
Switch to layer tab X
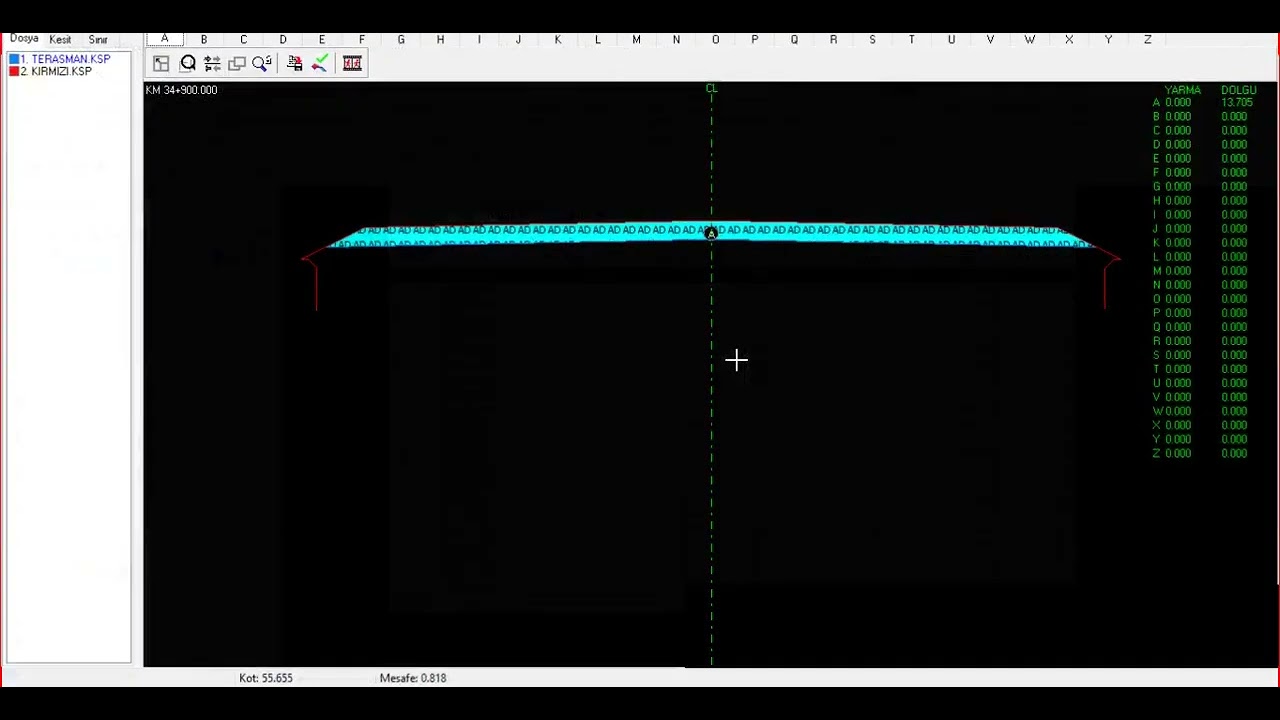tap(1069, 40)
